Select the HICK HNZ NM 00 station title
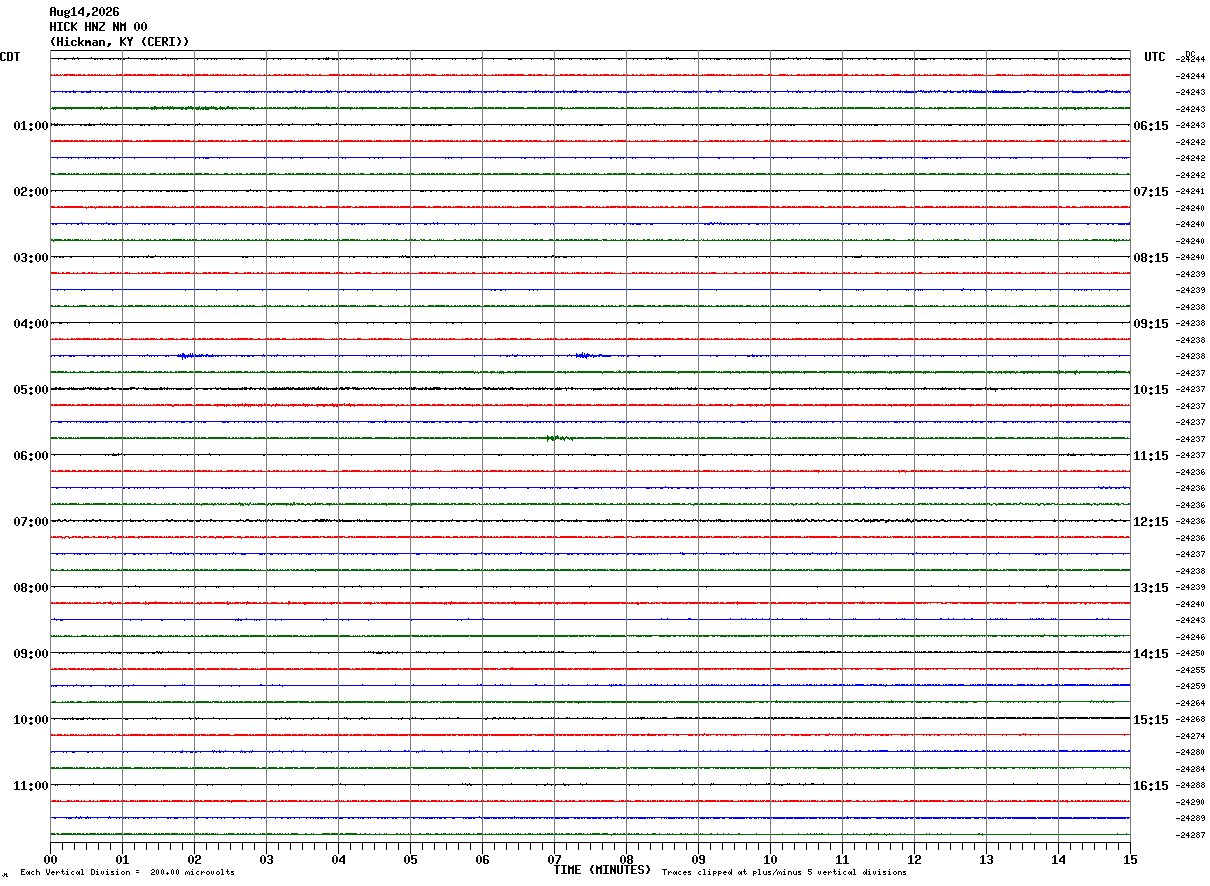This screenshot has height=886, width=1210. (98, 27)
